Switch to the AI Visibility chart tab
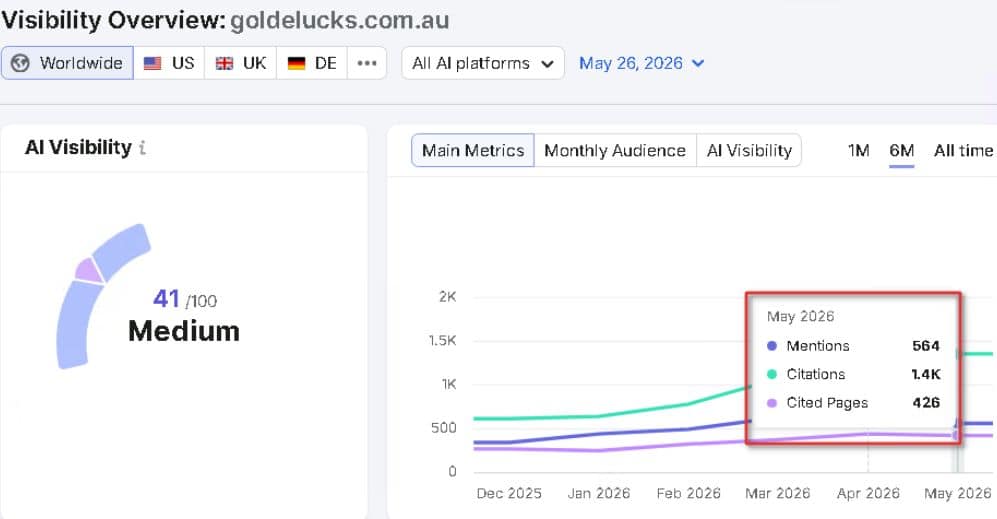The width and height of the screenshot is (997, 519). pyautogui.click(x=749, y=150)
